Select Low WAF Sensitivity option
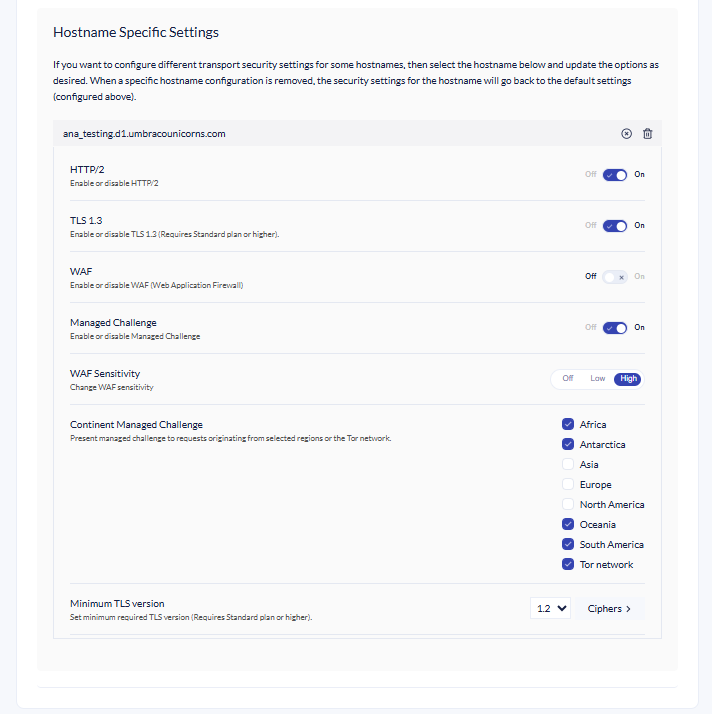712x714 pixels. click(x=597, y=379)
